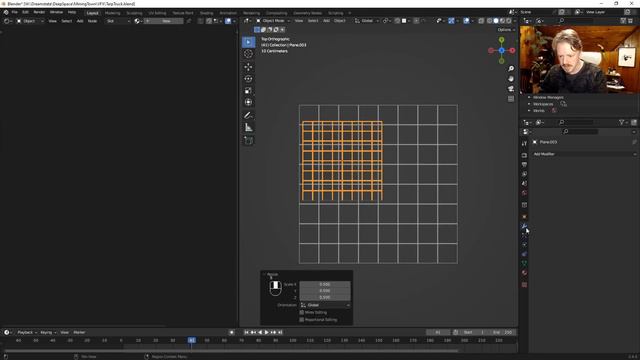Open the Orientation dropdown in Resize panel
The height and width of the screenshot is (360, 640).
(325, 305)
